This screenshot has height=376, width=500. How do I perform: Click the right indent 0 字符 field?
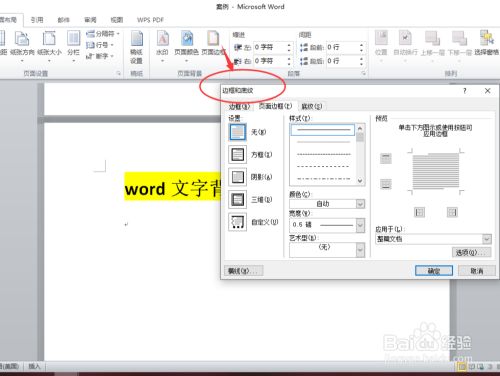click(269, 61)
